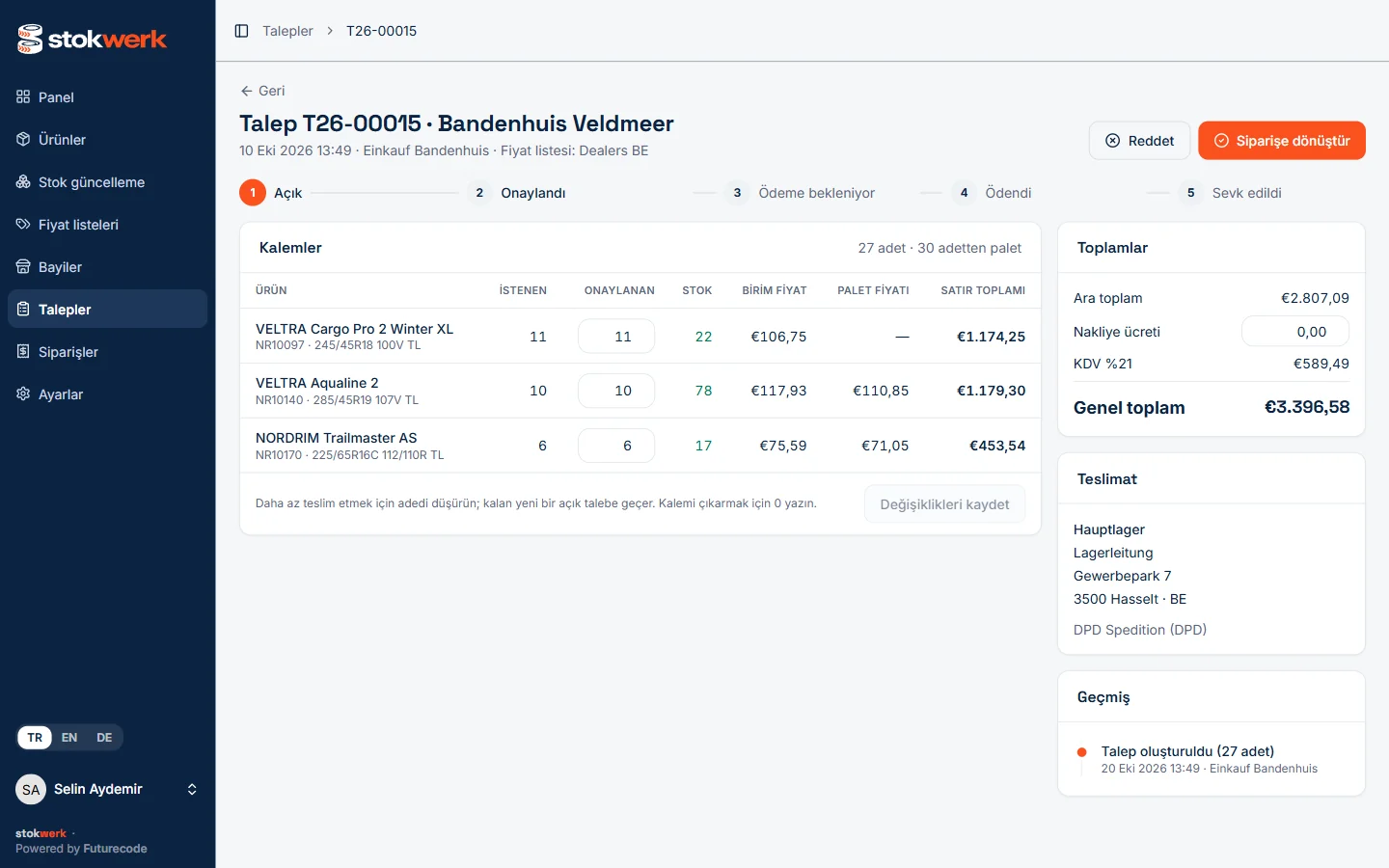
Task: Switch language to EN
Action: tap(69, 738)
